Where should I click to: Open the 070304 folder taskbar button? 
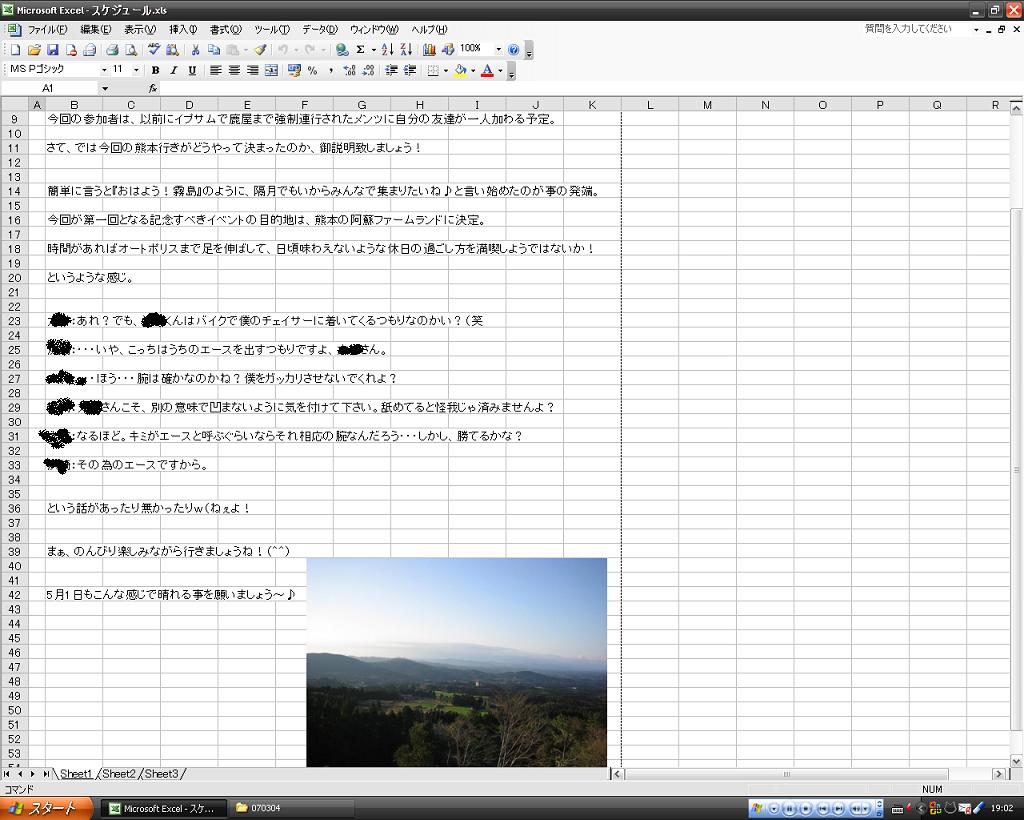point(291,808)
